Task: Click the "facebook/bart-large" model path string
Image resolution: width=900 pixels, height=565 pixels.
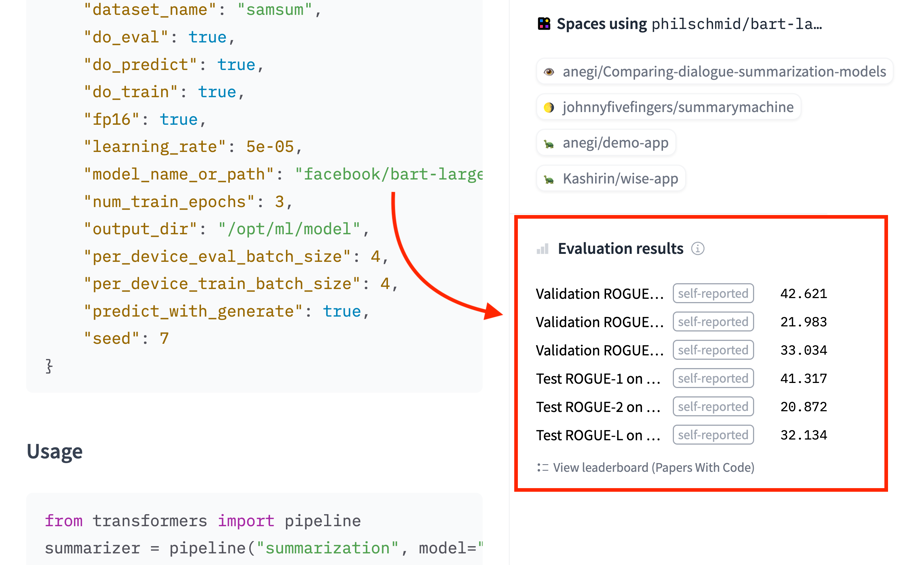Action: tap(389, 174)
